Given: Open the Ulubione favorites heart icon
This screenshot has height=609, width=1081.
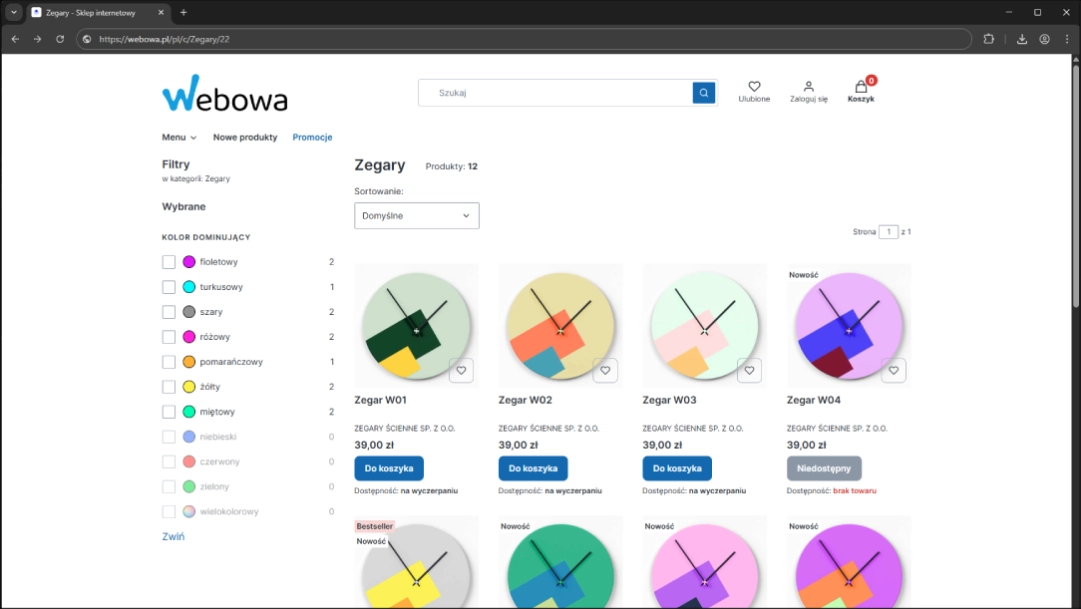Looking at the screenshot, I should pyautogui.click(x=754, y=87).
